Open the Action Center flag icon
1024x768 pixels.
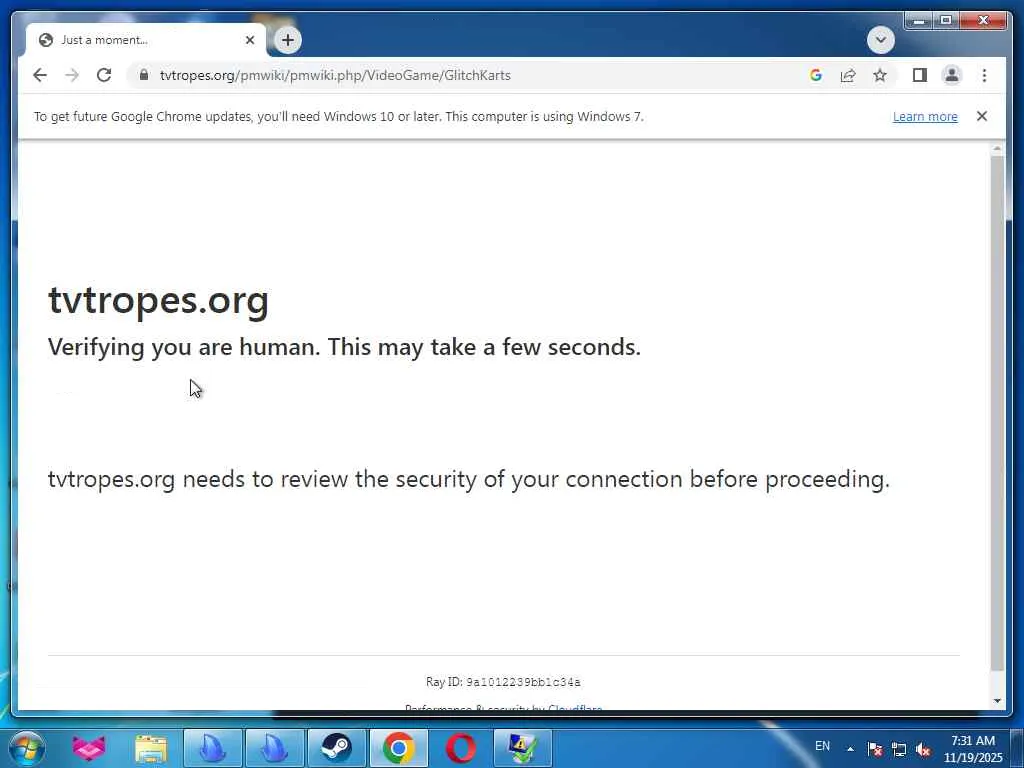(875, 749)
